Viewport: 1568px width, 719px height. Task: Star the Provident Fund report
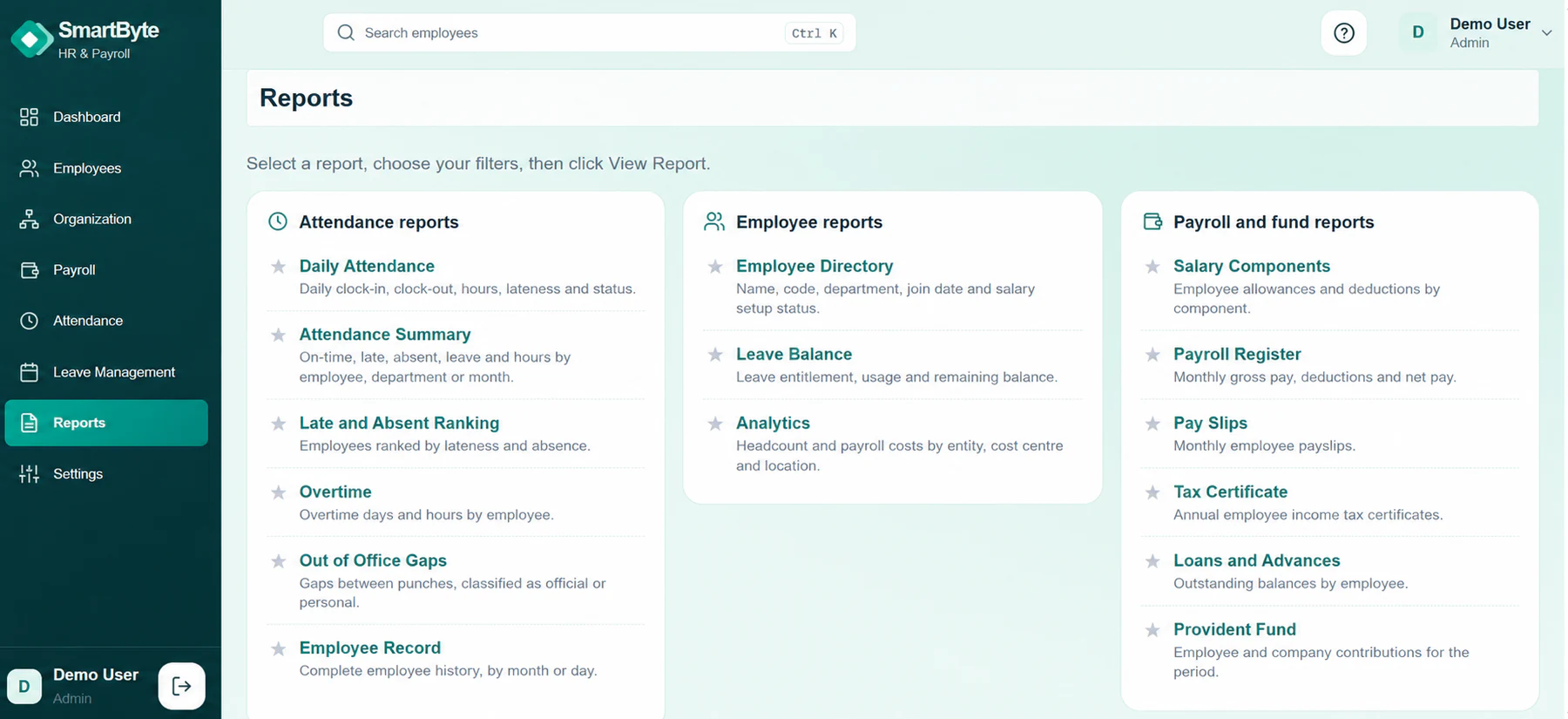click(1152, 630)
